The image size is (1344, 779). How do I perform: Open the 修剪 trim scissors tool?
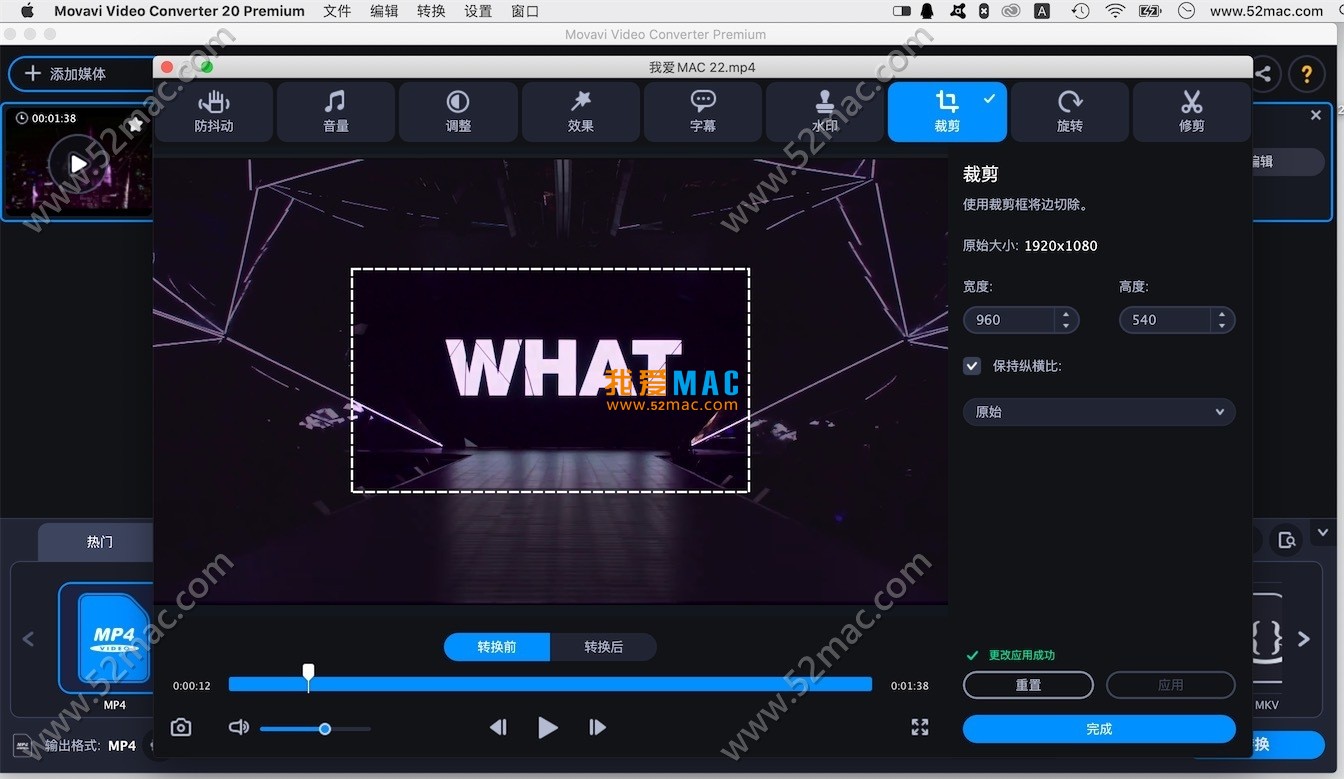[x=1191, y=111]
